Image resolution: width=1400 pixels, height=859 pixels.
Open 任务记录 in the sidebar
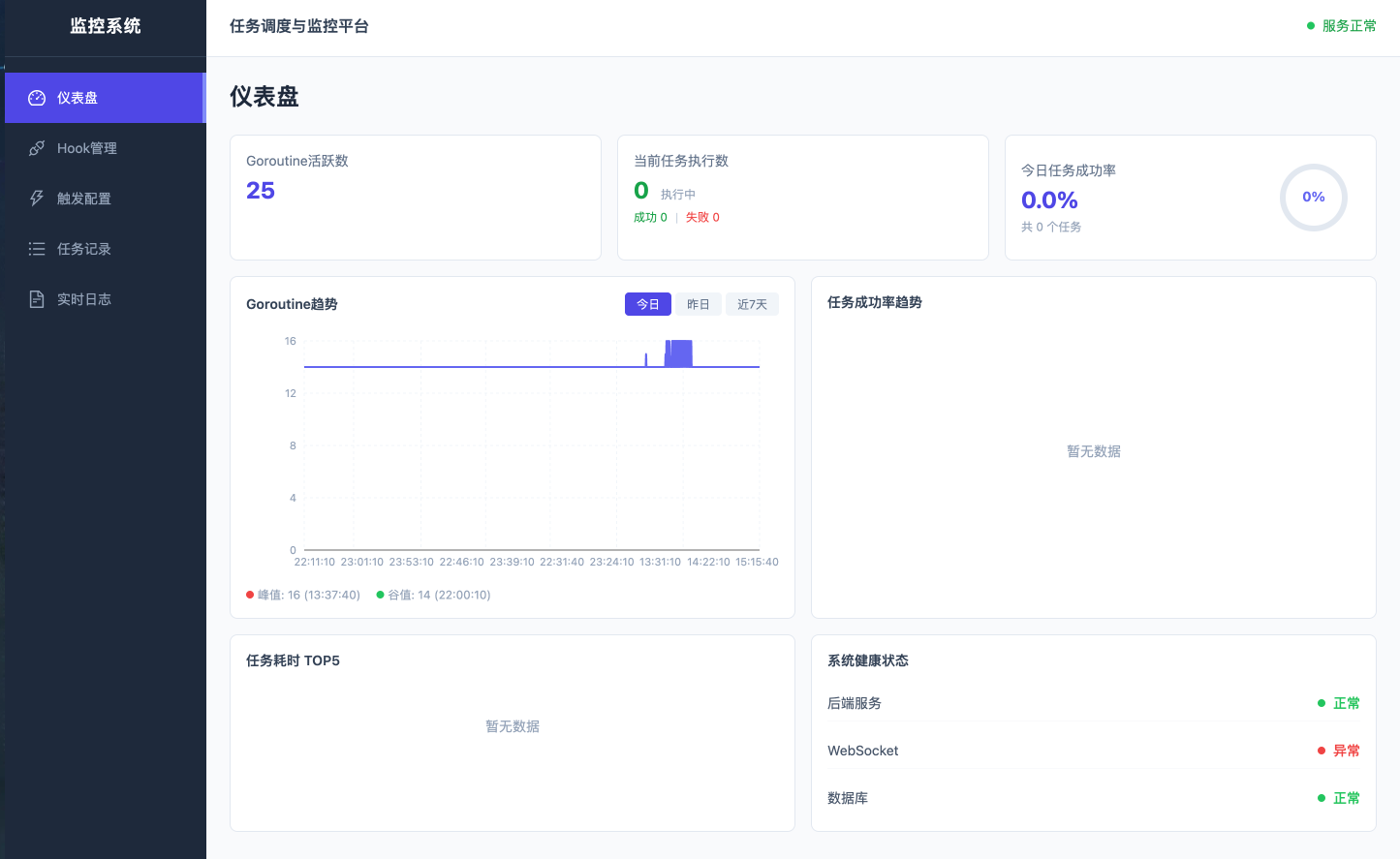tap(105, 249)
